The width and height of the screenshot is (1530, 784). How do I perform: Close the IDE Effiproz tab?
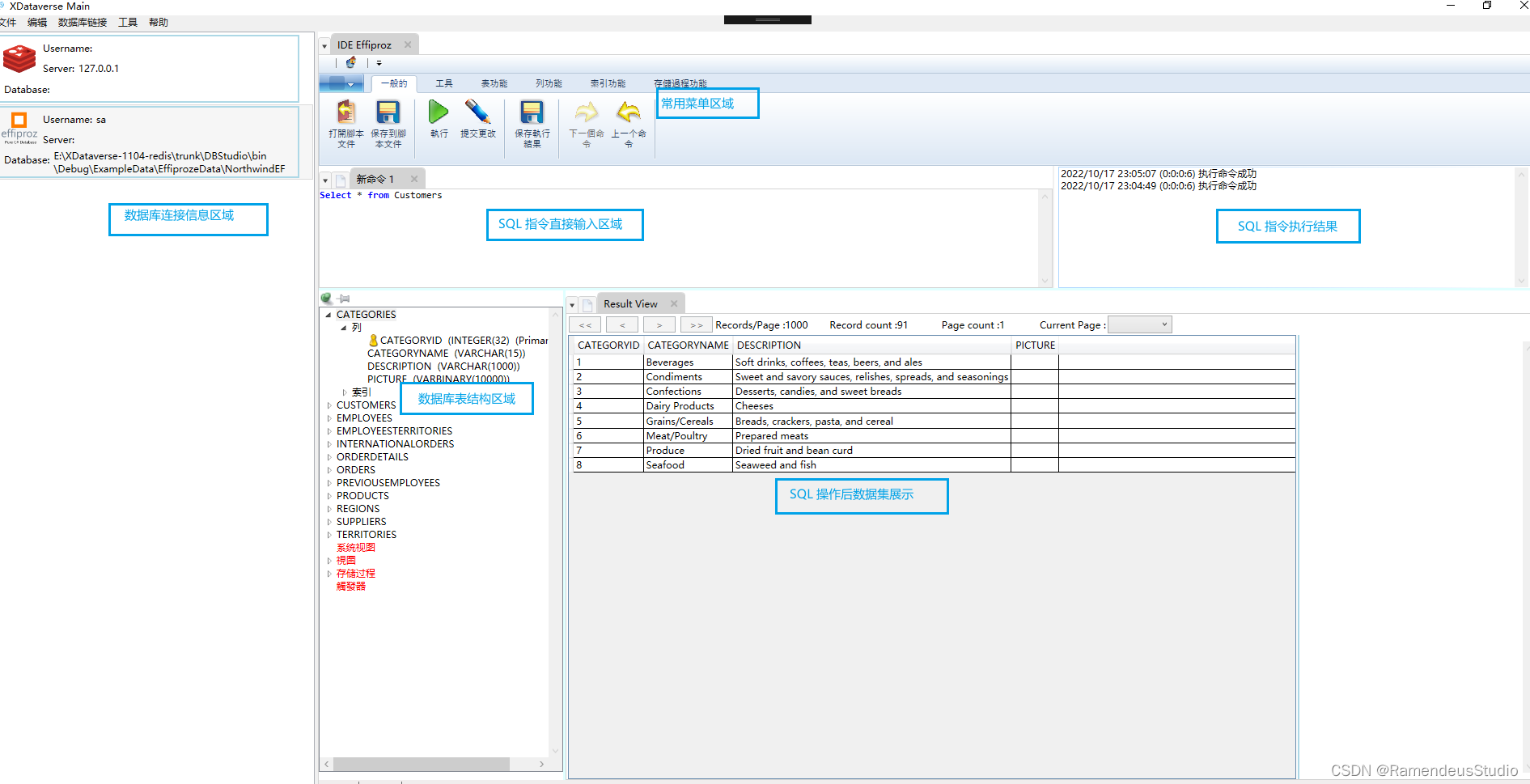pos(408,44)
